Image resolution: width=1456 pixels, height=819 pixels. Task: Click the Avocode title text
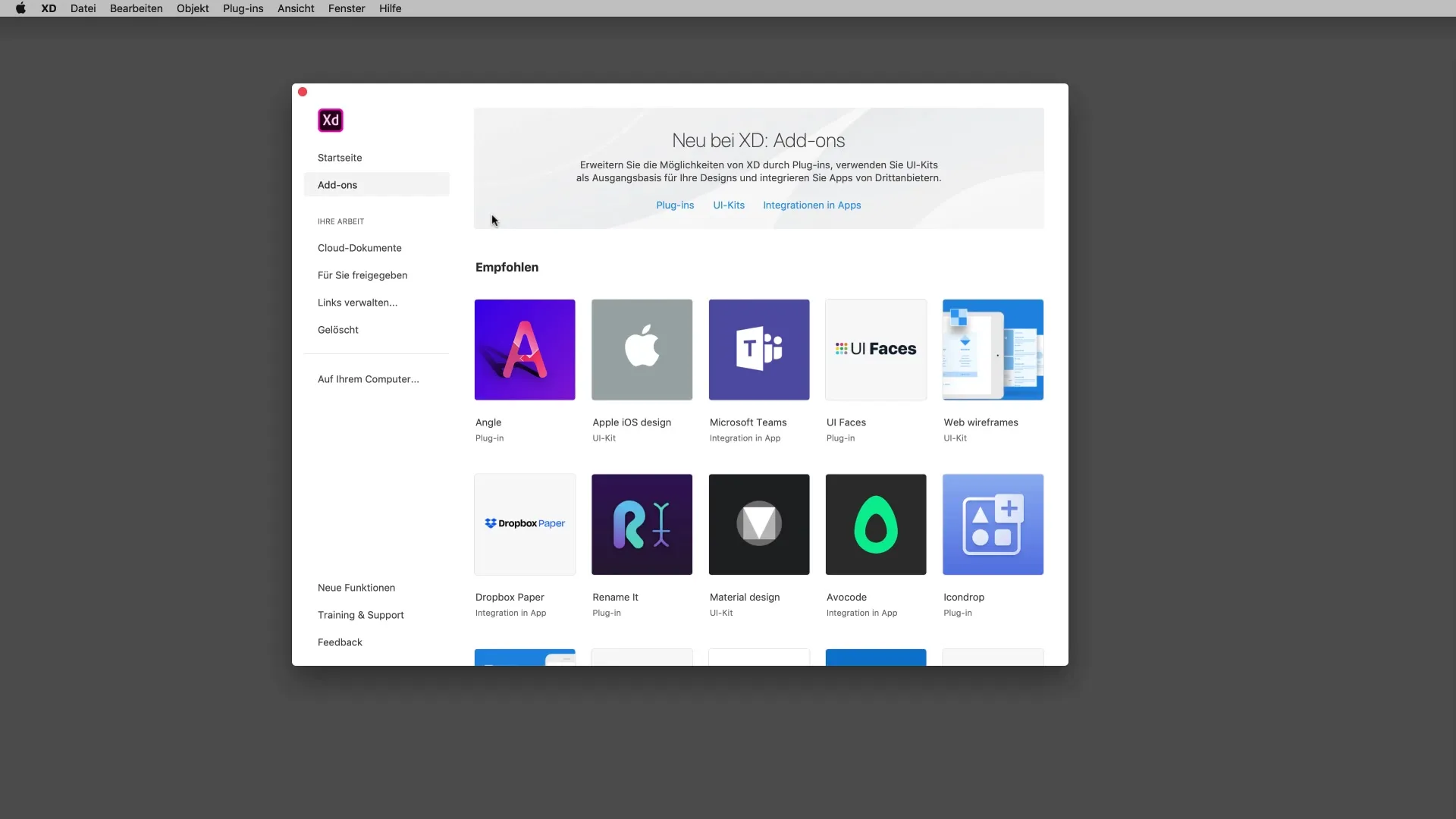[846, 598]
